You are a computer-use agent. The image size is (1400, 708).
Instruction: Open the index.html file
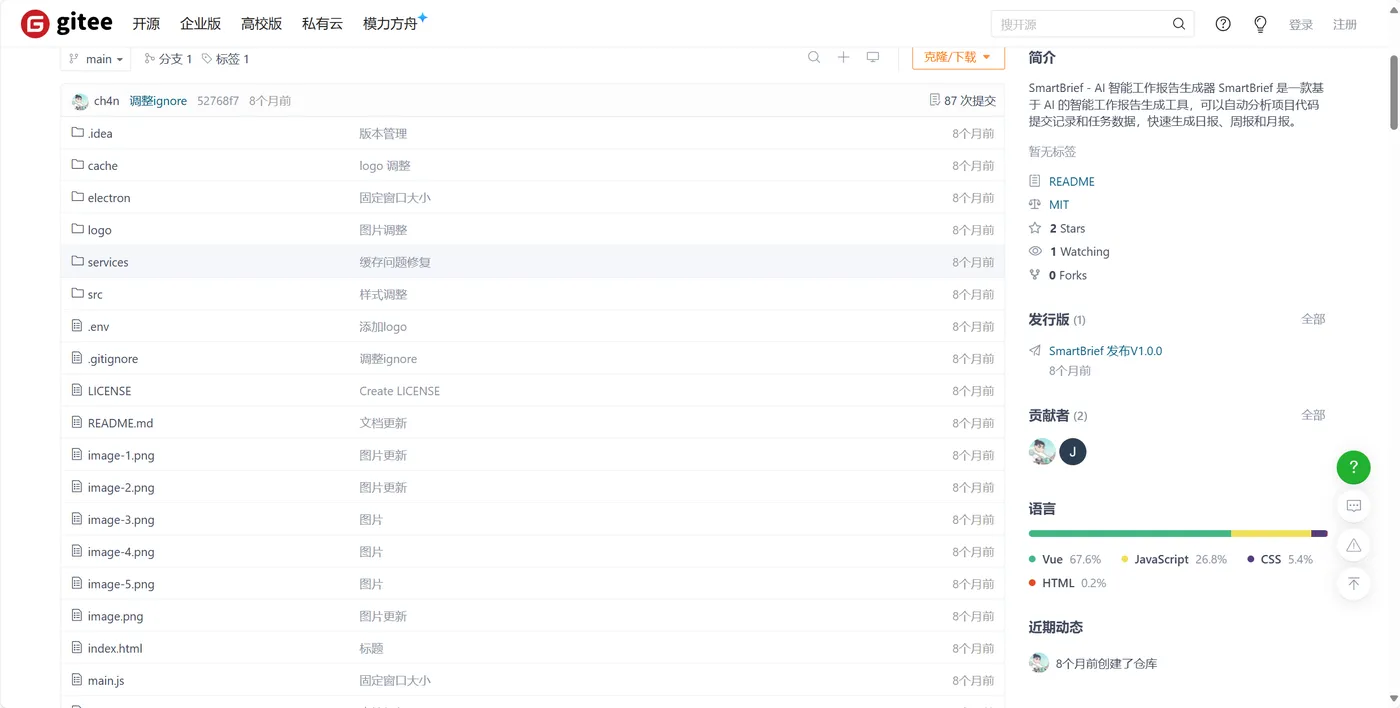point(115,648)
